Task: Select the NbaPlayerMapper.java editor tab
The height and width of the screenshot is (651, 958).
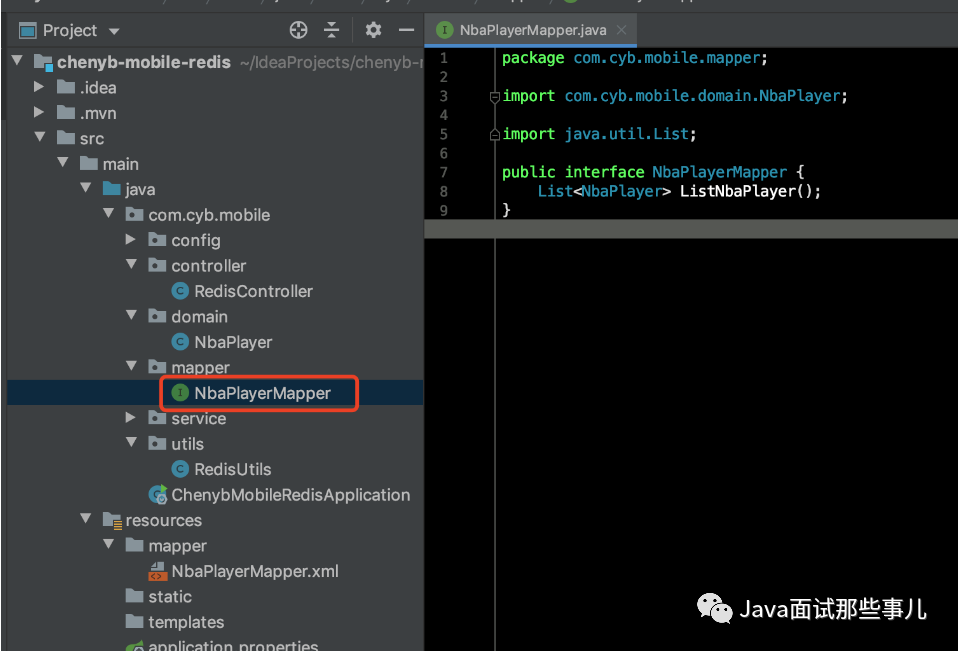Action: [530, 30]
